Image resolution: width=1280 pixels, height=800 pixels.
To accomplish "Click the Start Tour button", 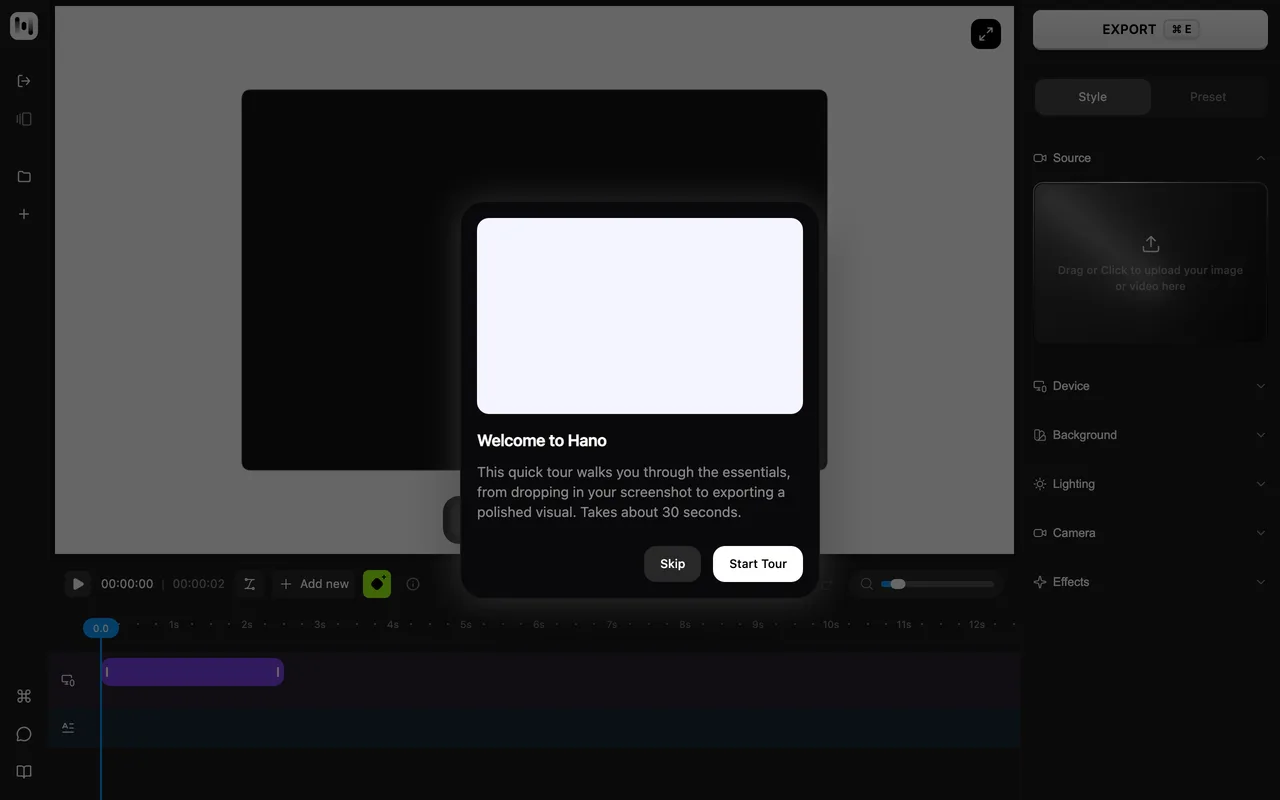I will [x=758, y=564].
